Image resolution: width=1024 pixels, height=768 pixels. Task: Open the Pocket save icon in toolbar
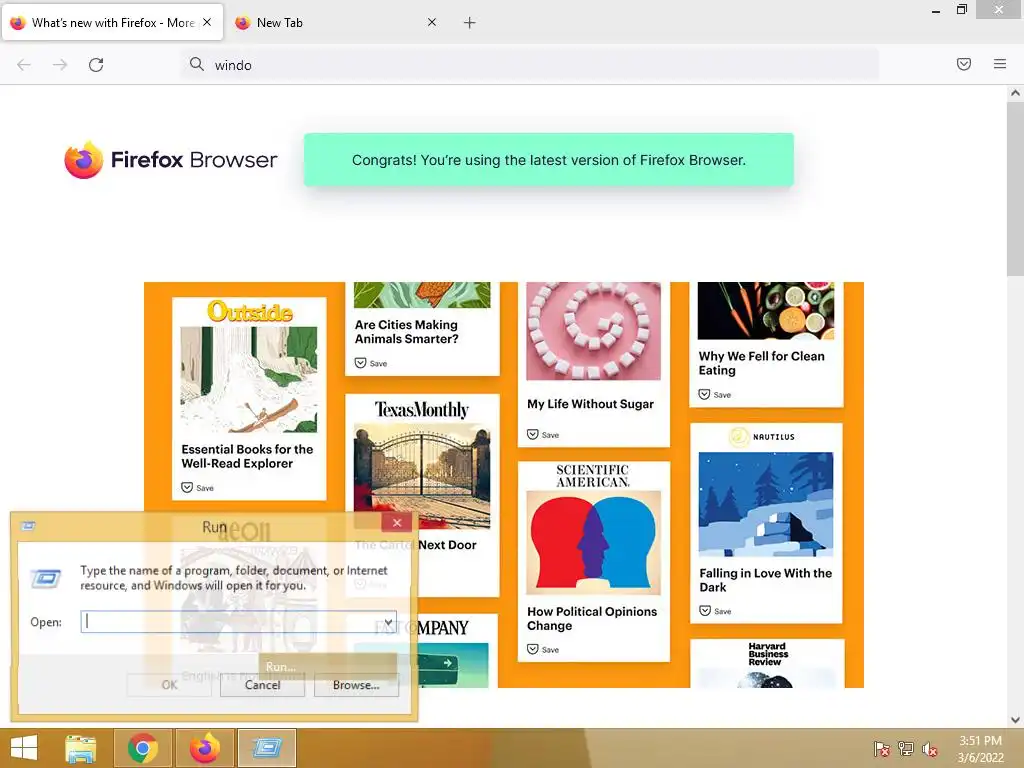point(964,64)
